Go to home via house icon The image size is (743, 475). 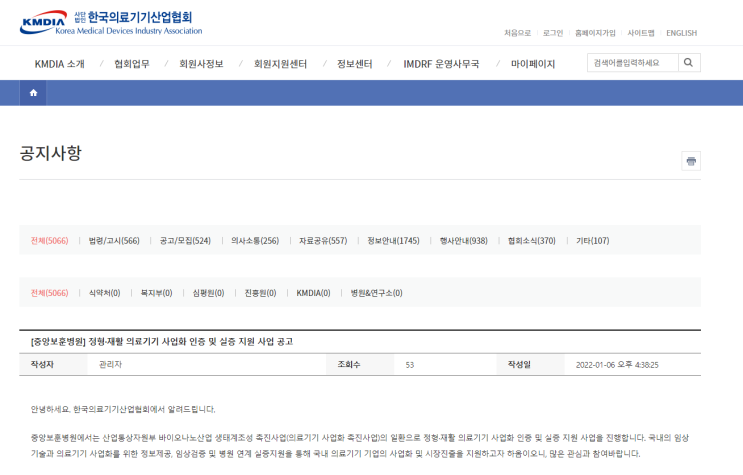coord(33,93)
